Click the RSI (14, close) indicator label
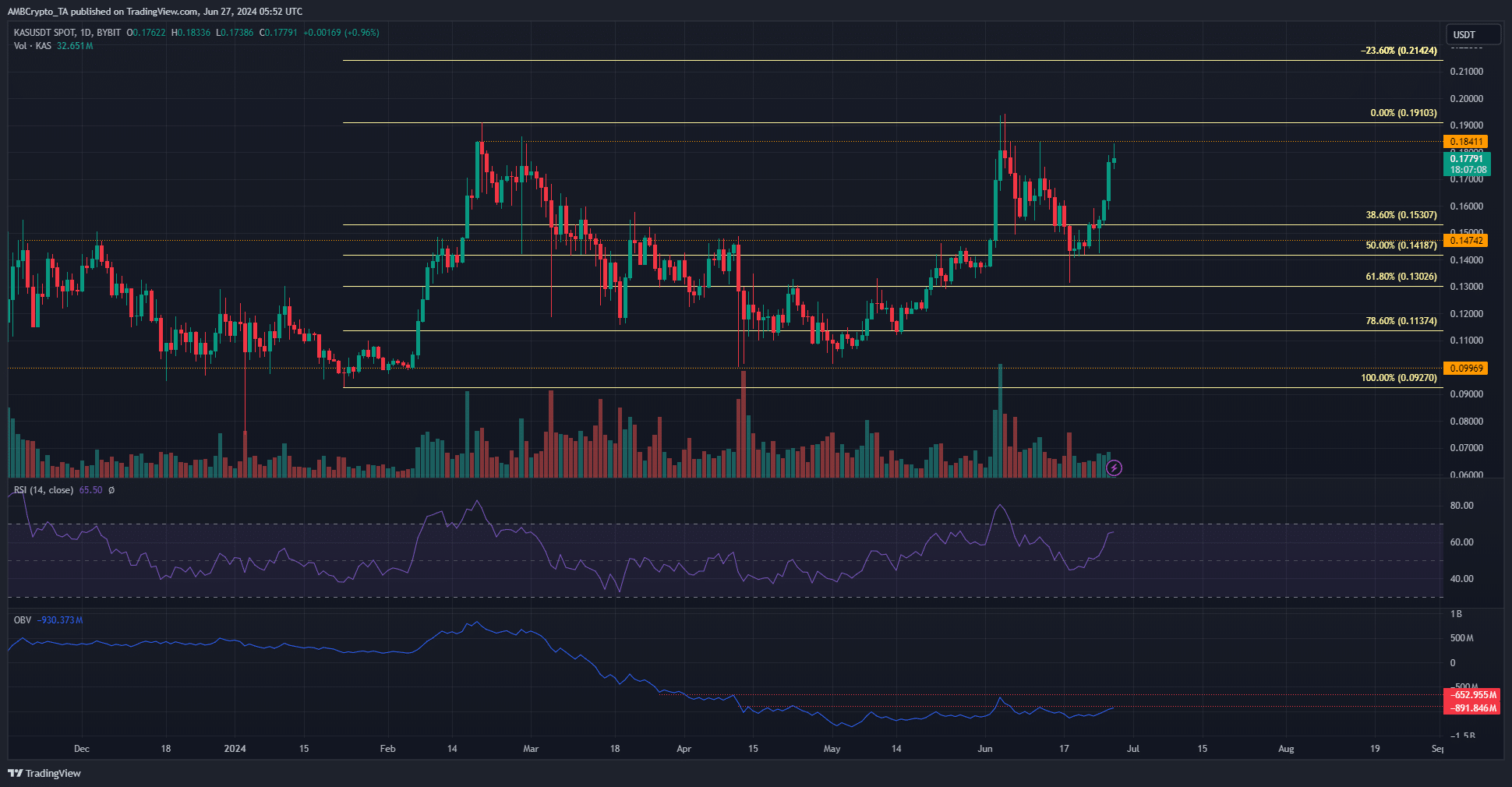This screenshot has width=1512, height=787. pos(44,490)
